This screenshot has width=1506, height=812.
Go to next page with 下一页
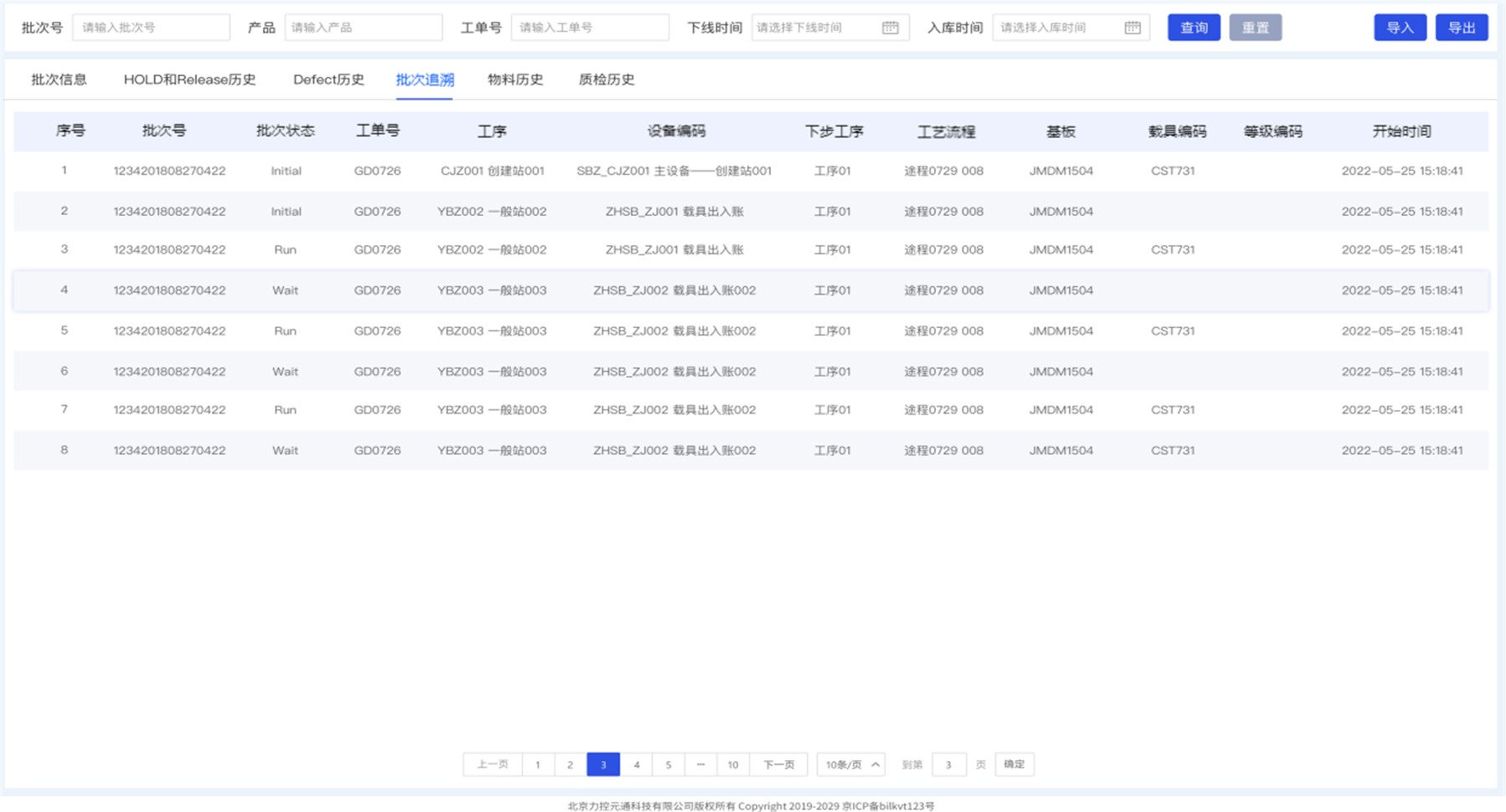click(x=778, y=764)
